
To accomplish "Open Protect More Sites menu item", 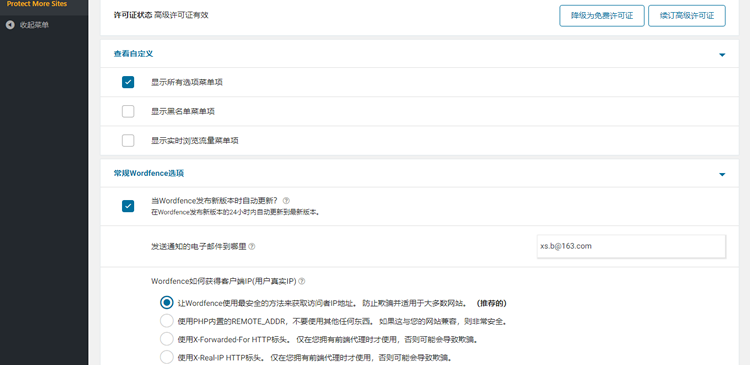I will [37, 4].
